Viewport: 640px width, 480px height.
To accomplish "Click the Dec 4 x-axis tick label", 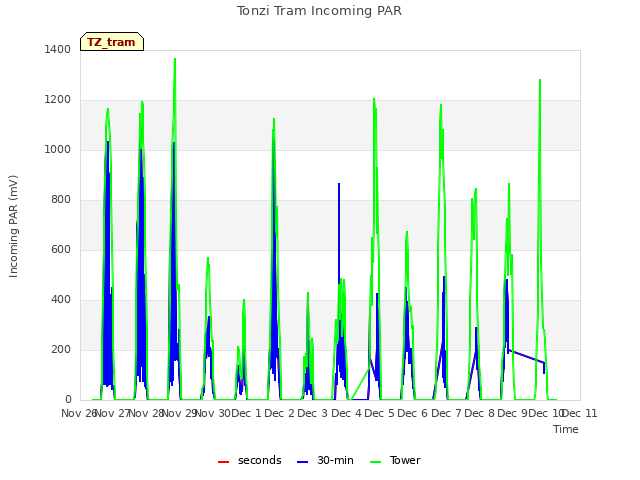I will tap(346, 413).
